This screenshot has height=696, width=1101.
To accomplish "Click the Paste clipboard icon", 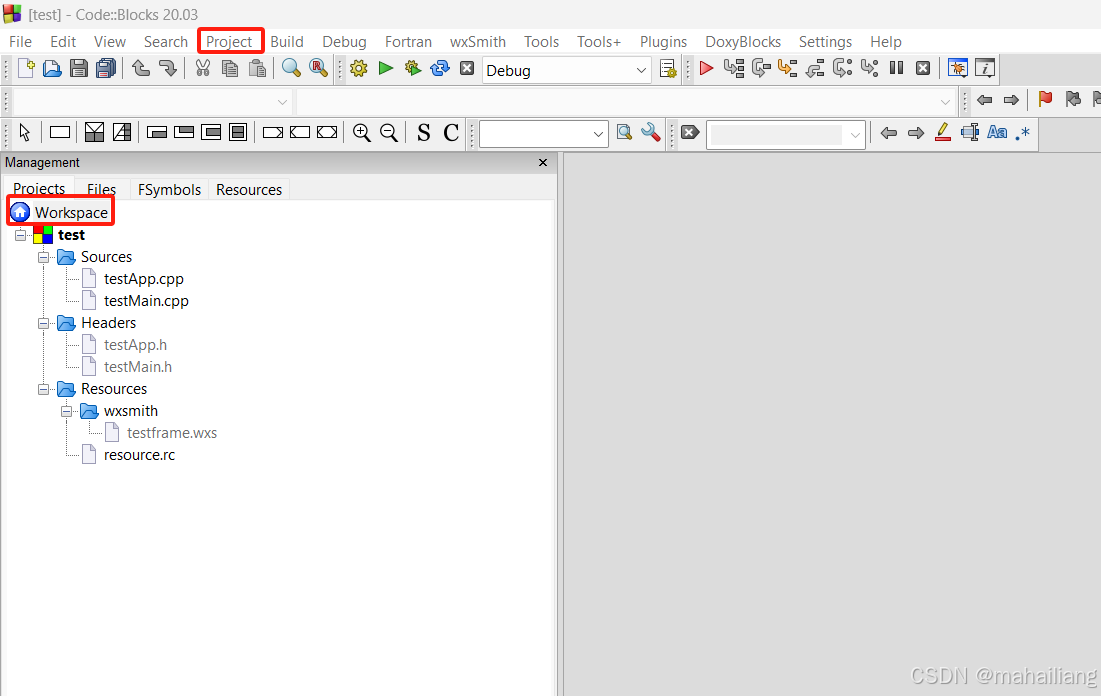I will pos(258,68).
